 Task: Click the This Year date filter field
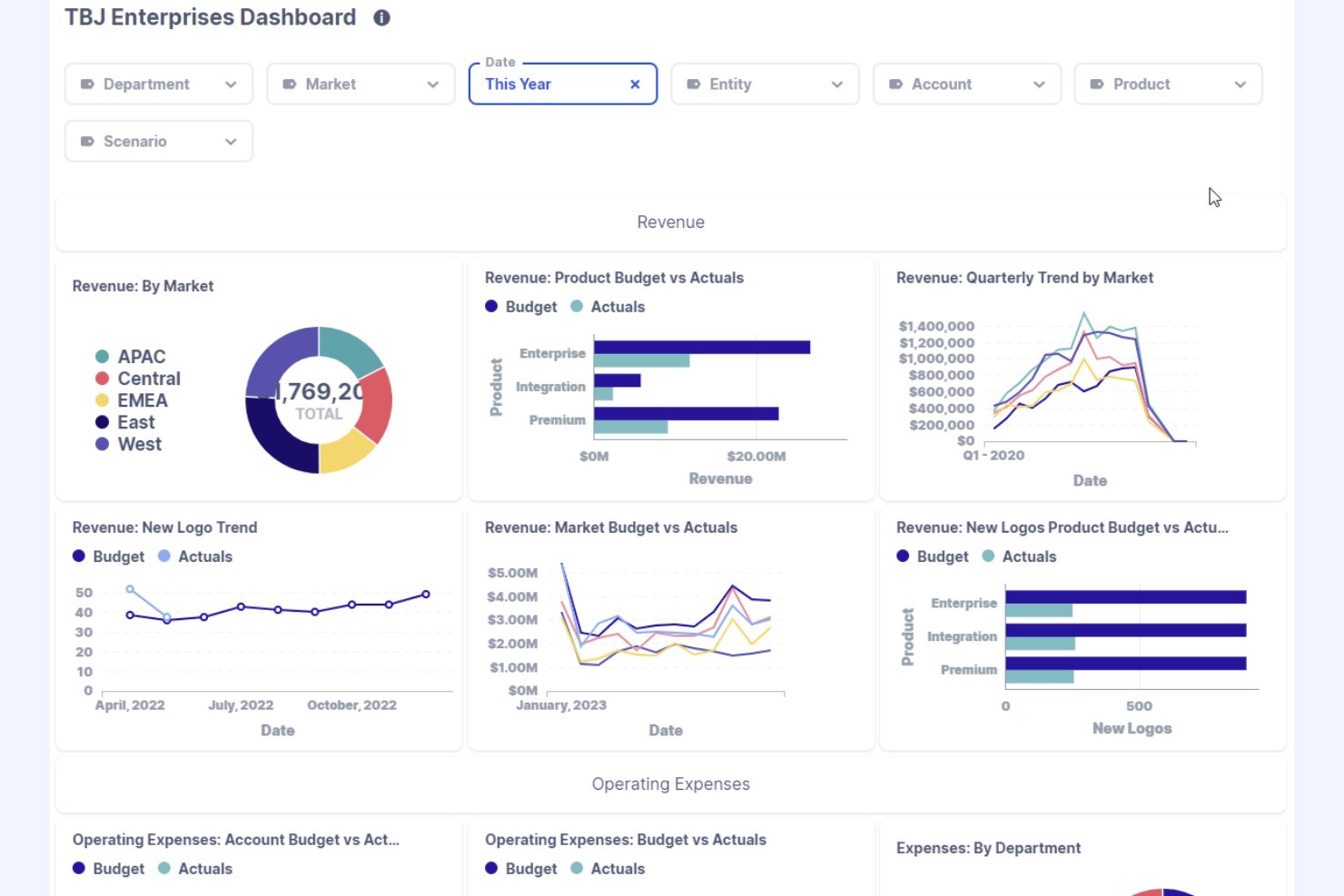click(x=545, y=84)
